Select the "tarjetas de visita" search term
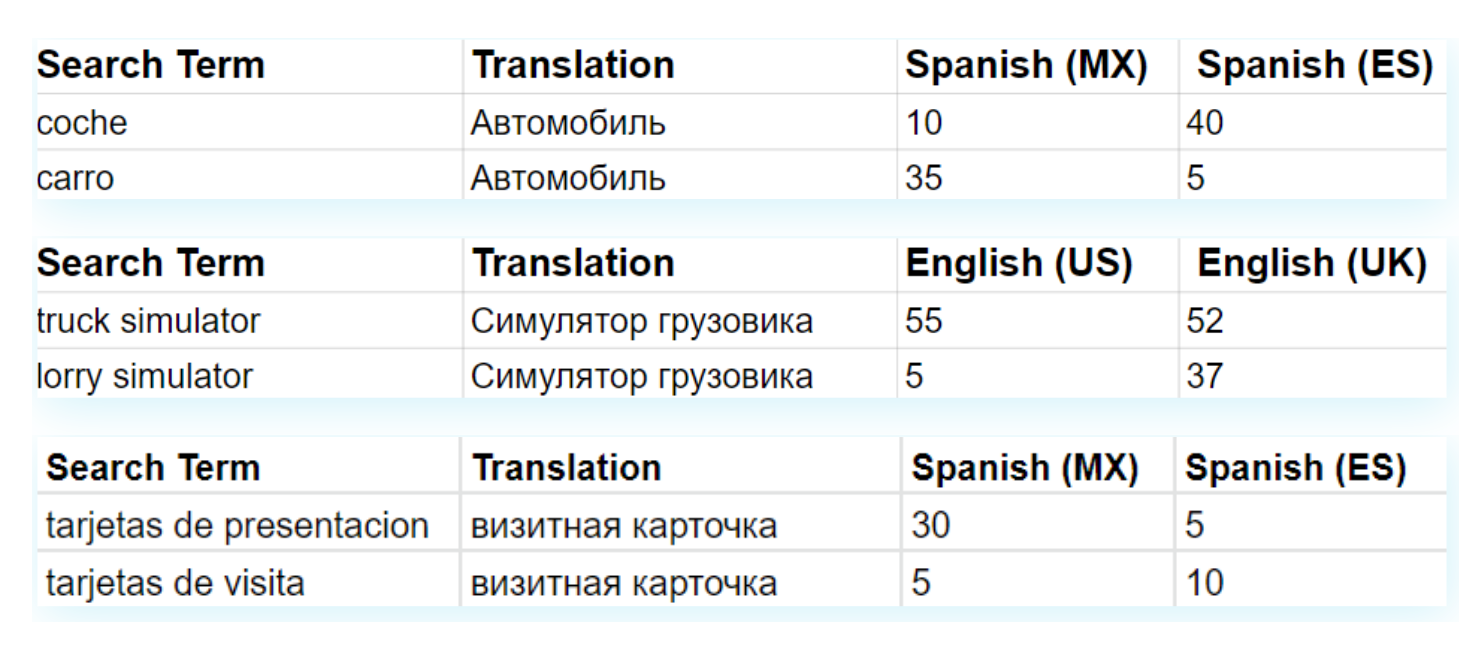This screenshot has height=652, width=1481. [x=175, y=582]
